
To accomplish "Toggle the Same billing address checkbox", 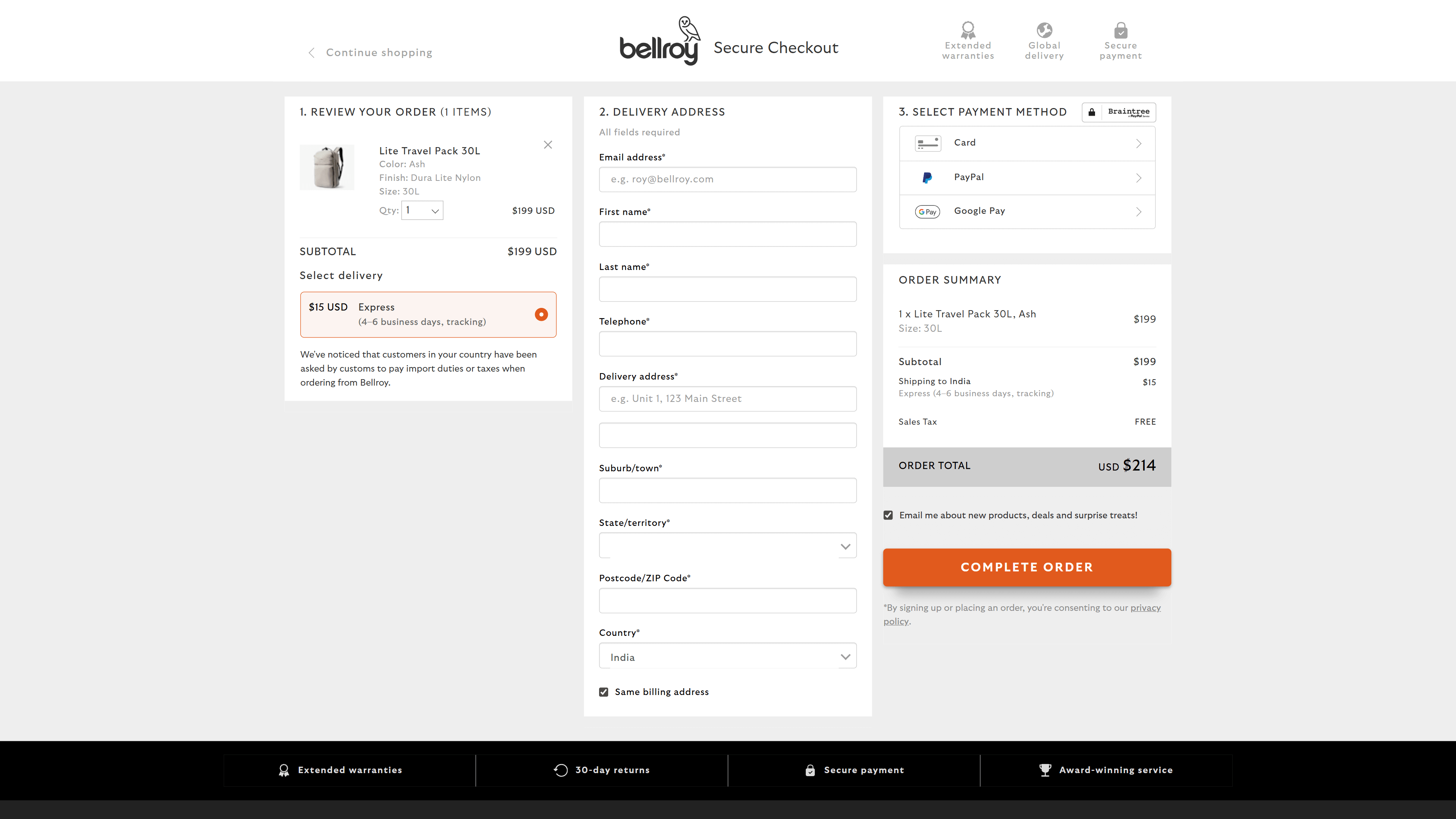I will pos(604,692).
